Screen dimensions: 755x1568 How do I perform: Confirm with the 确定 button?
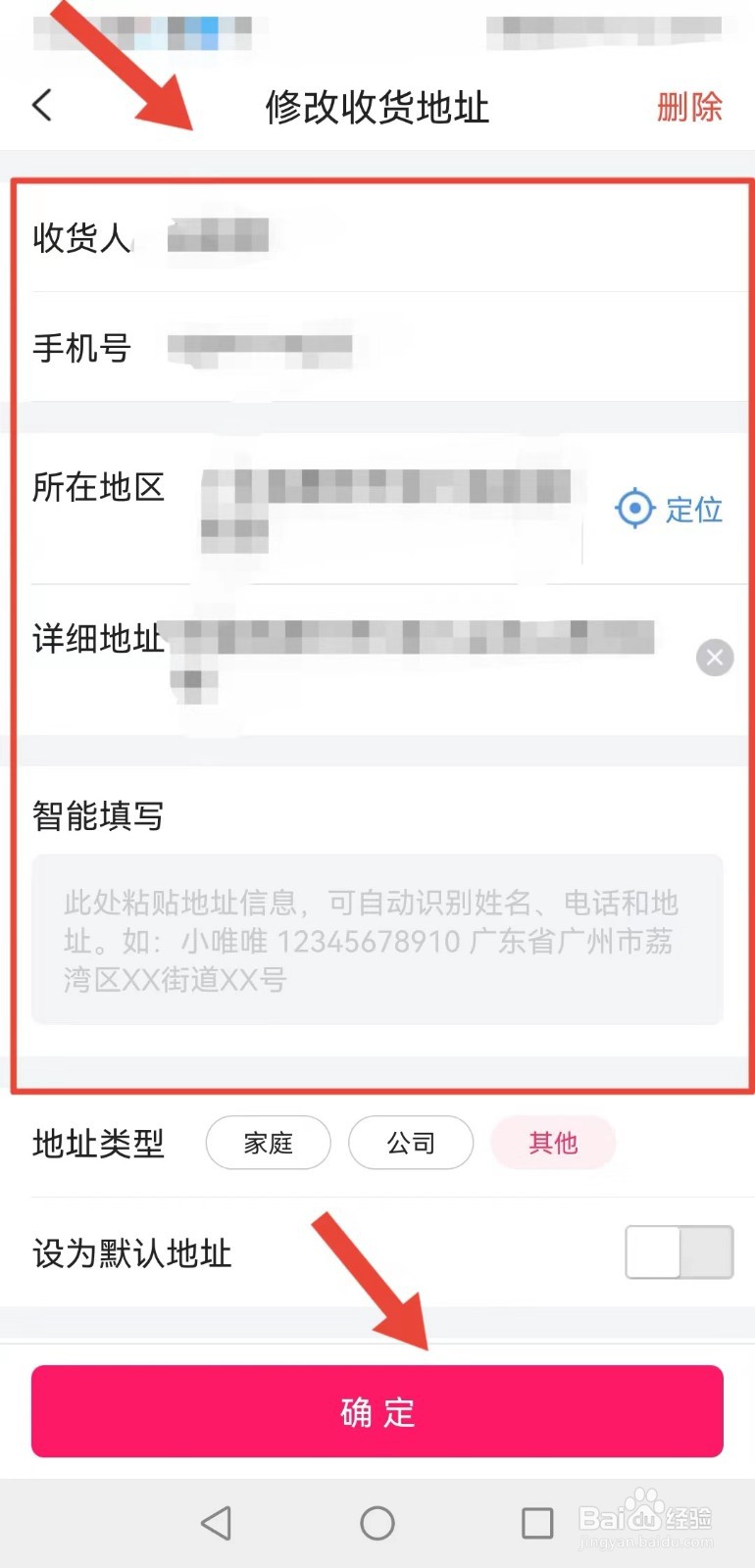click(x=377, y=1411)
